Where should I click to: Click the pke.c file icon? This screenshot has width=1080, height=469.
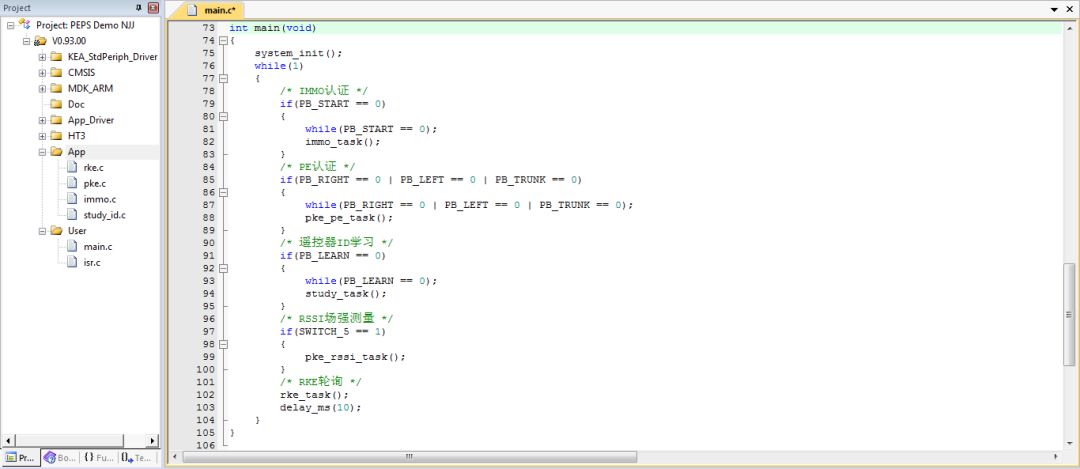coord(72,183)
